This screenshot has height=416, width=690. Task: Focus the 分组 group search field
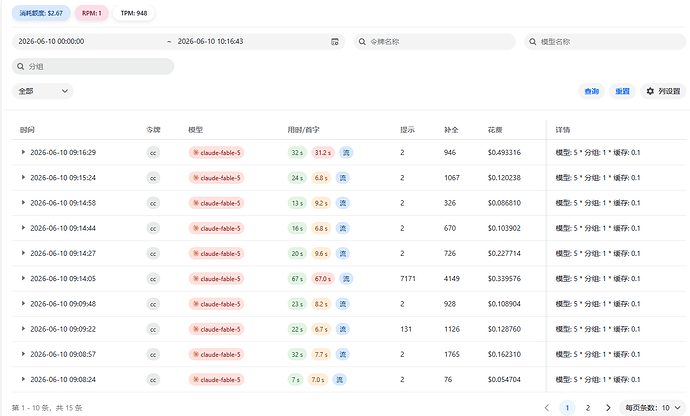93,66
